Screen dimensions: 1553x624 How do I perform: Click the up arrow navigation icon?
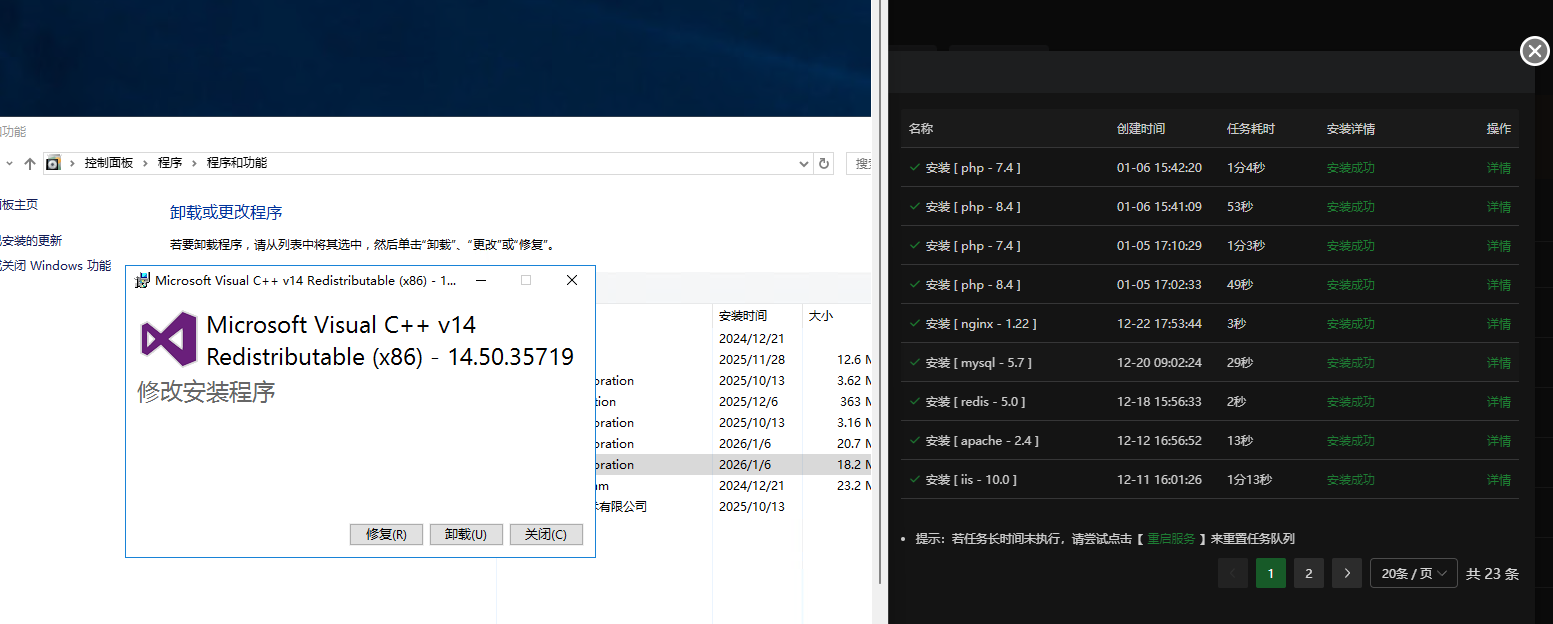point(30,163)
